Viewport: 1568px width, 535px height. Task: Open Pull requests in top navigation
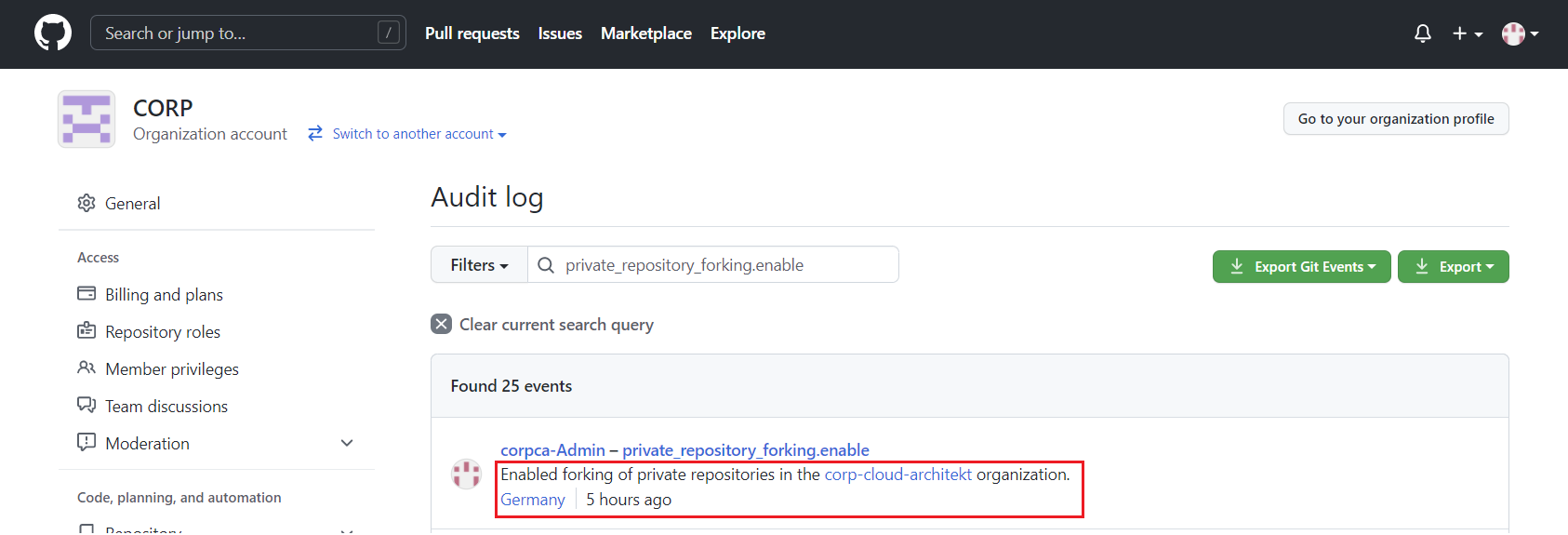click(472, 33)
